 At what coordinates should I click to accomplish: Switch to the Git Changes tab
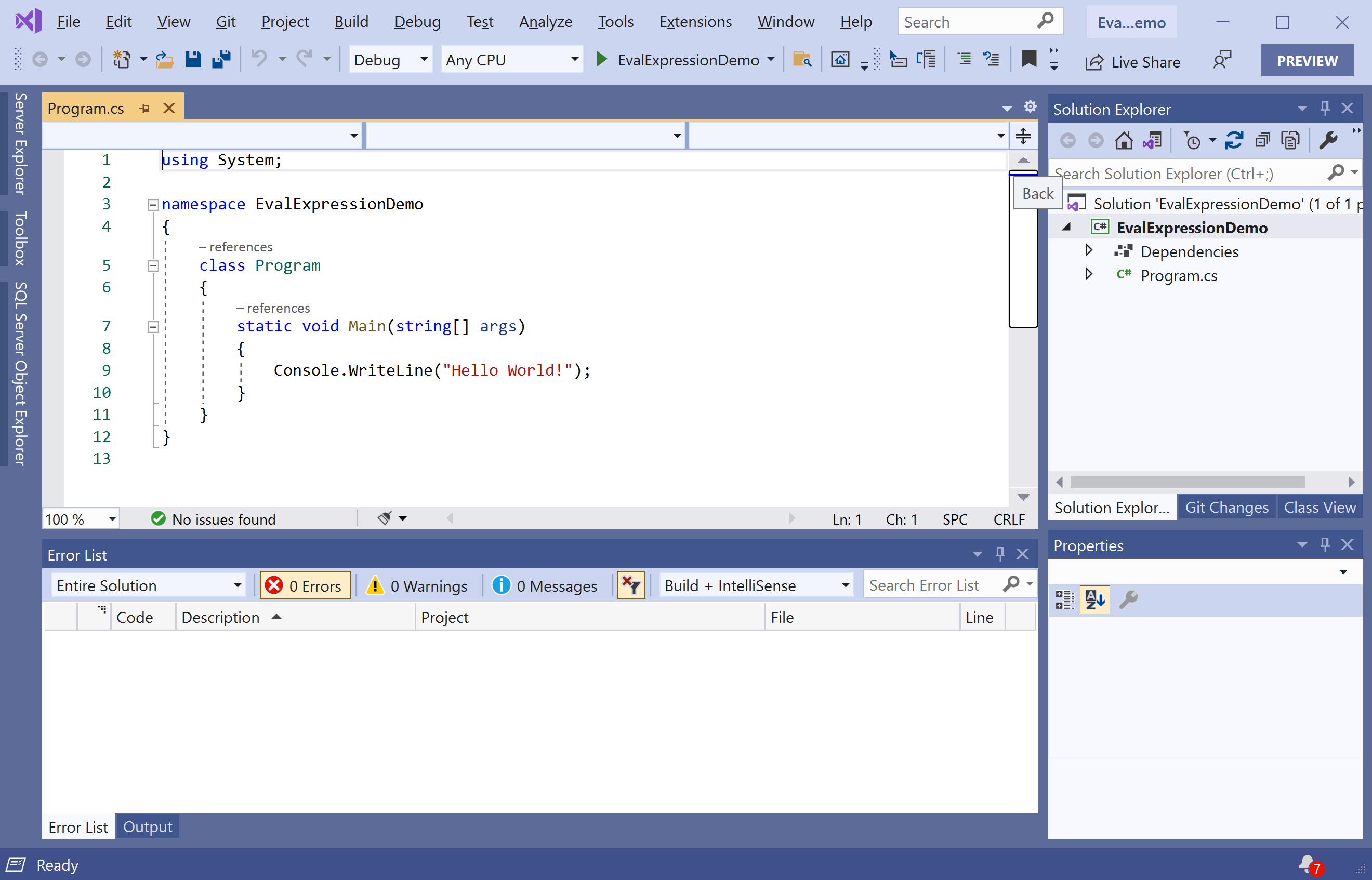tap(1226, 508)
